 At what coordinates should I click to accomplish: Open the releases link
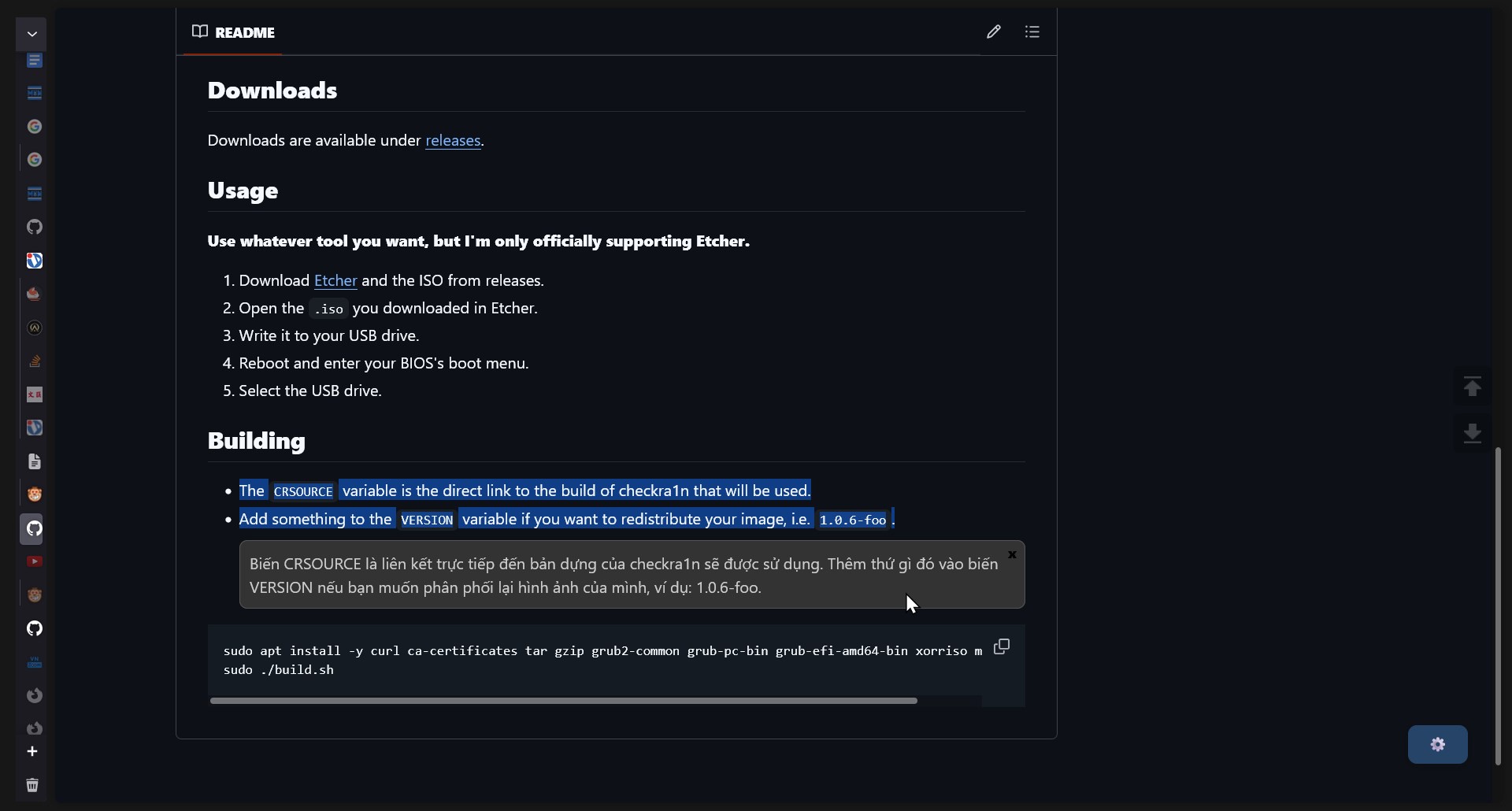coord(453,141)
